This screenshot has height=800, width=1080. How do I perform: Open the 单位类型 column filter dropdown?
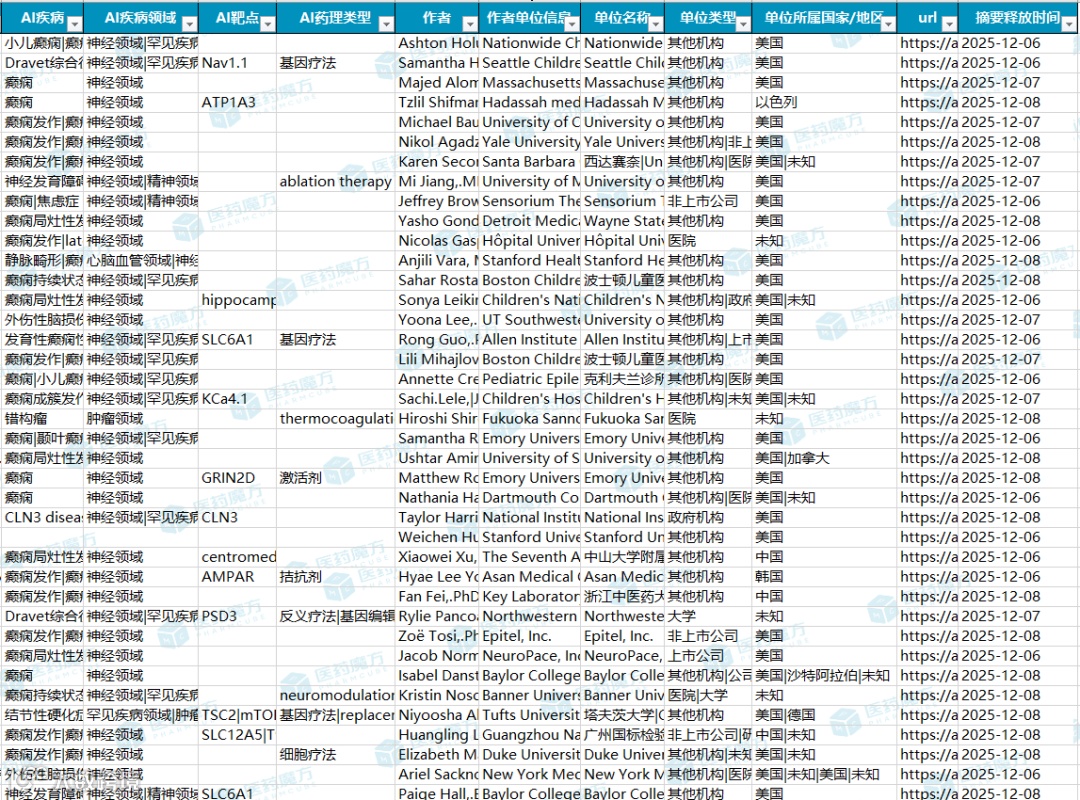coord(742,24)
